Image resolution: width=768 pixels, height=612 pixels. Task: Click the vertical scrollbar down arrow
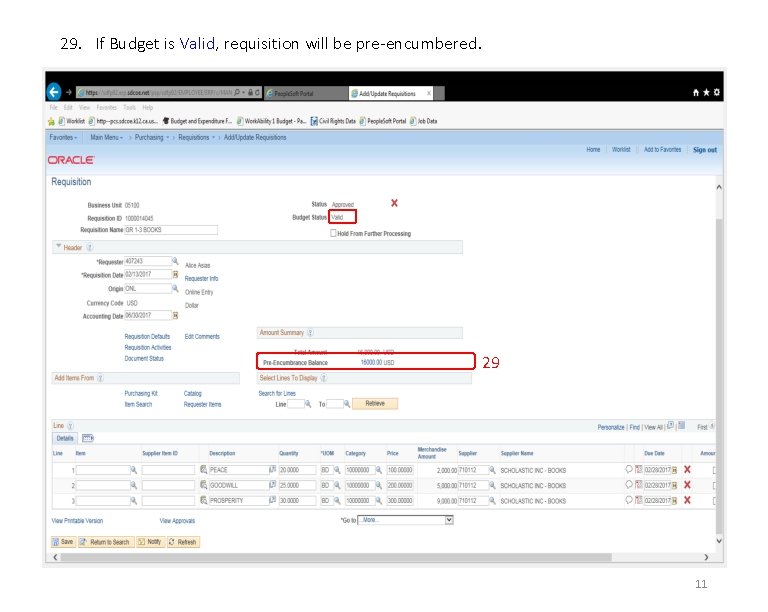(x=719, y=541)
